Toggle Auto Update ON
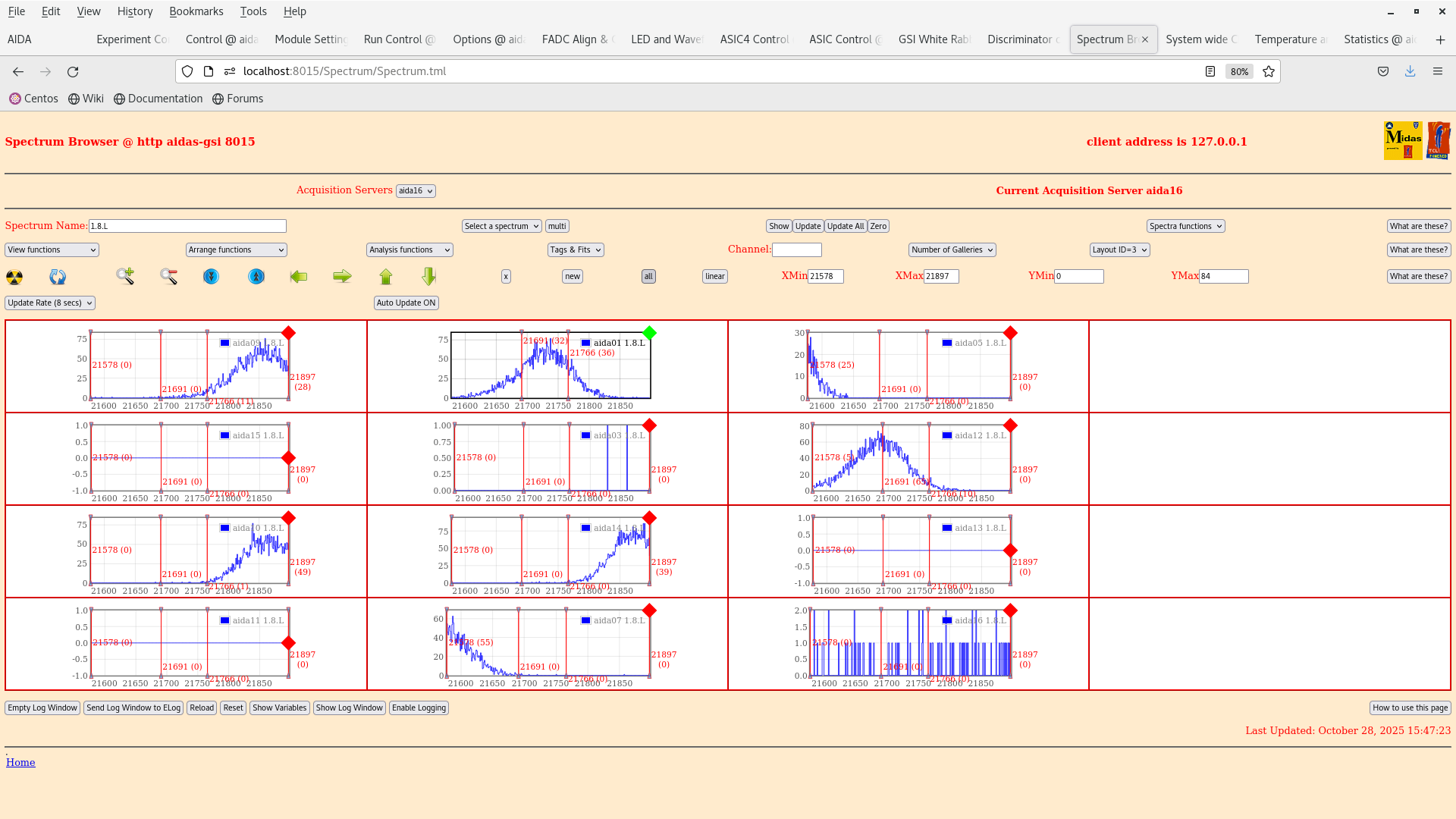Viewport: 1456px width, 819px height. (x=406, y=303)
